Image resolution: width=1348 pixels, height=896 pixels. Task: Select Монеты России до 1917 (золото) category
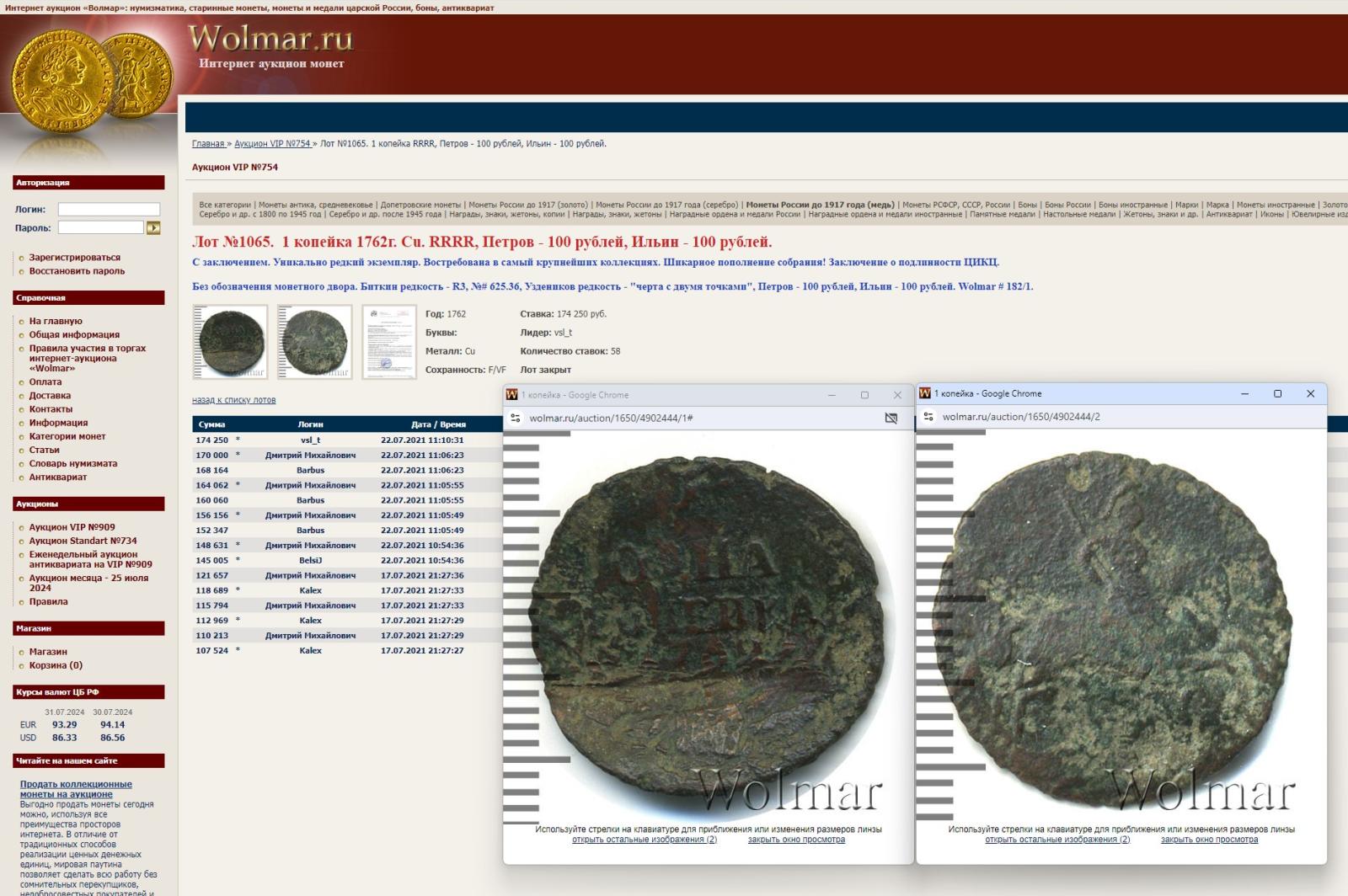click(x=528, y=205)
